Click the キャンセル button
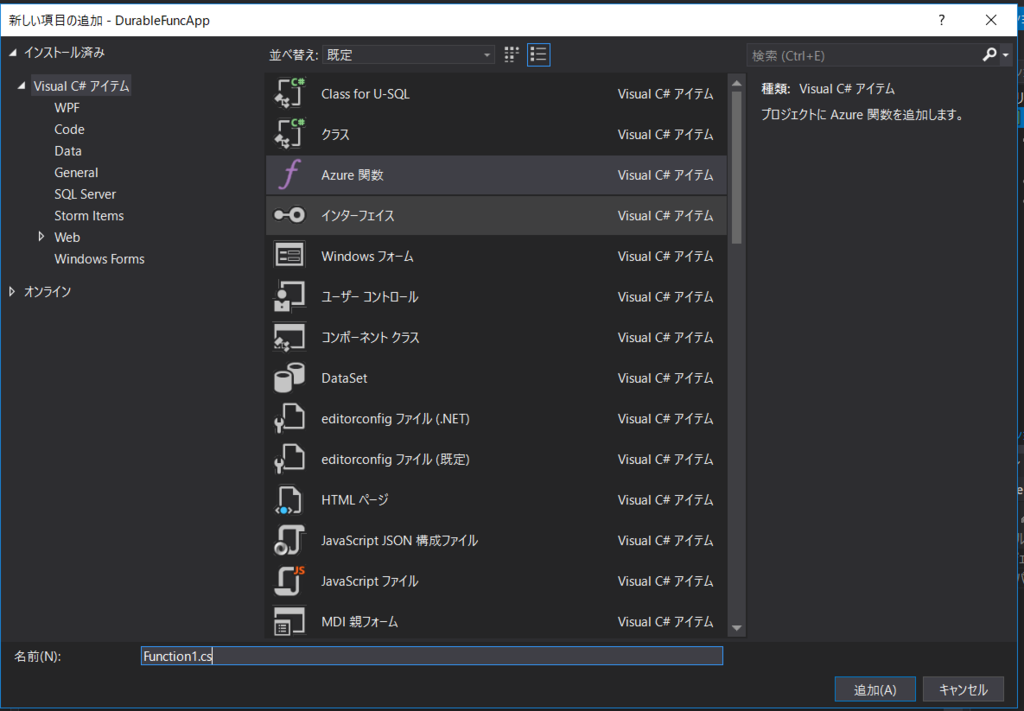This screenshot has height=711, width=1024. (x=963, y=689)
